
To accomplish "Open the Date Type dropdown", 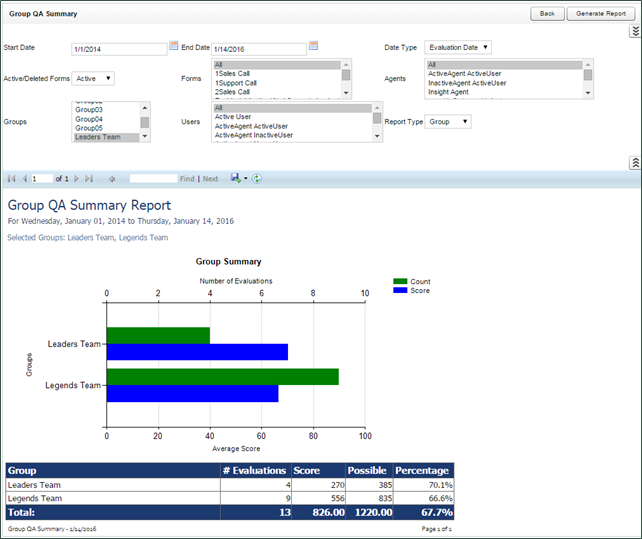I will [x=458, y=47].
